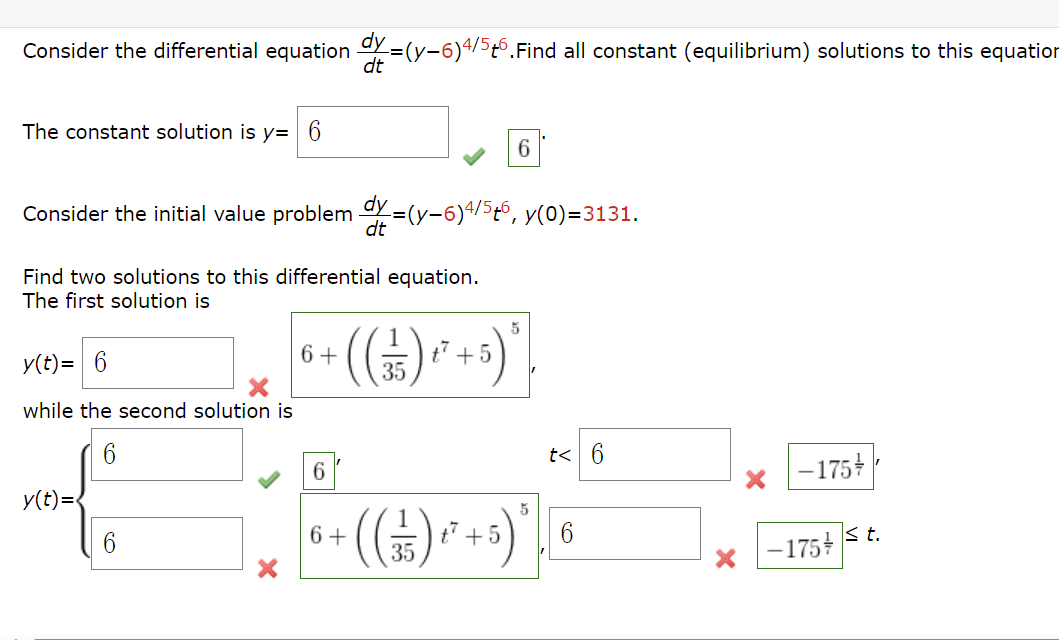Select the bottom piecewise answer input box
Image resolution: width=1059 pixels, height=640 pixels.
(166, 542)
